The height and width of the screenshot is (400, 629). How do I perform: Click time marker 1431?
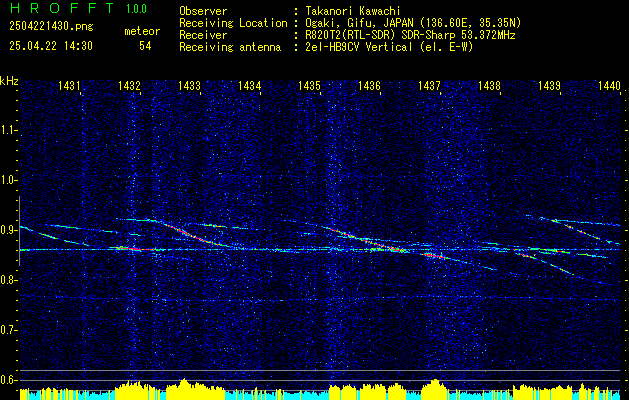pos(69,85)
